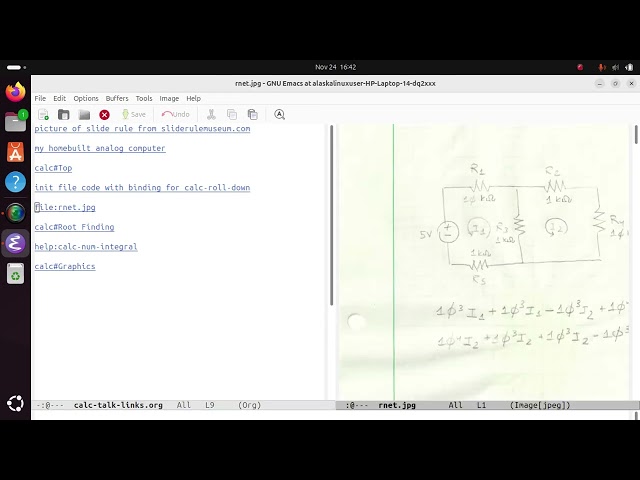The width and height of the screenshot is (640, 480).
Task: Click the image pane's vertical scrollbar
Action: (x=636, y=135)
